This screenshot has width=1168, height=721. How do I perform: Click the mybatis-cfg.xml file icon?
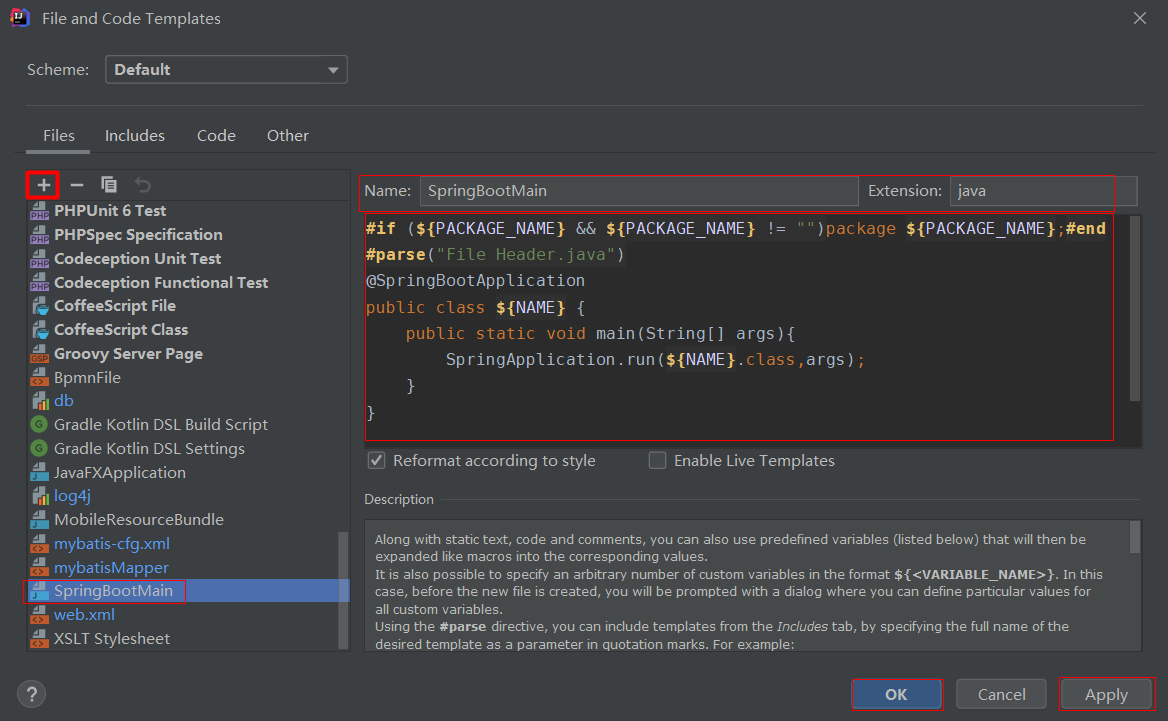pyautogui.click(x=39, y=544)
